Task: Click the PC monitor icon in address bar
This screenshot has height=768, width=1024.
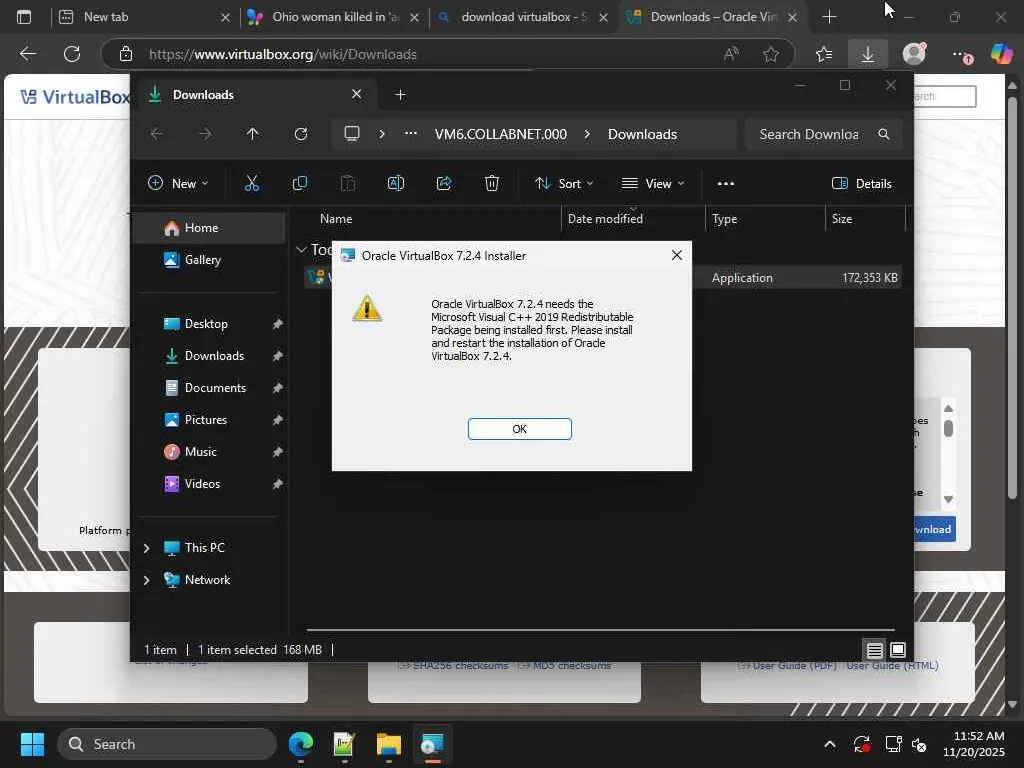Action: tap(352, 134)
